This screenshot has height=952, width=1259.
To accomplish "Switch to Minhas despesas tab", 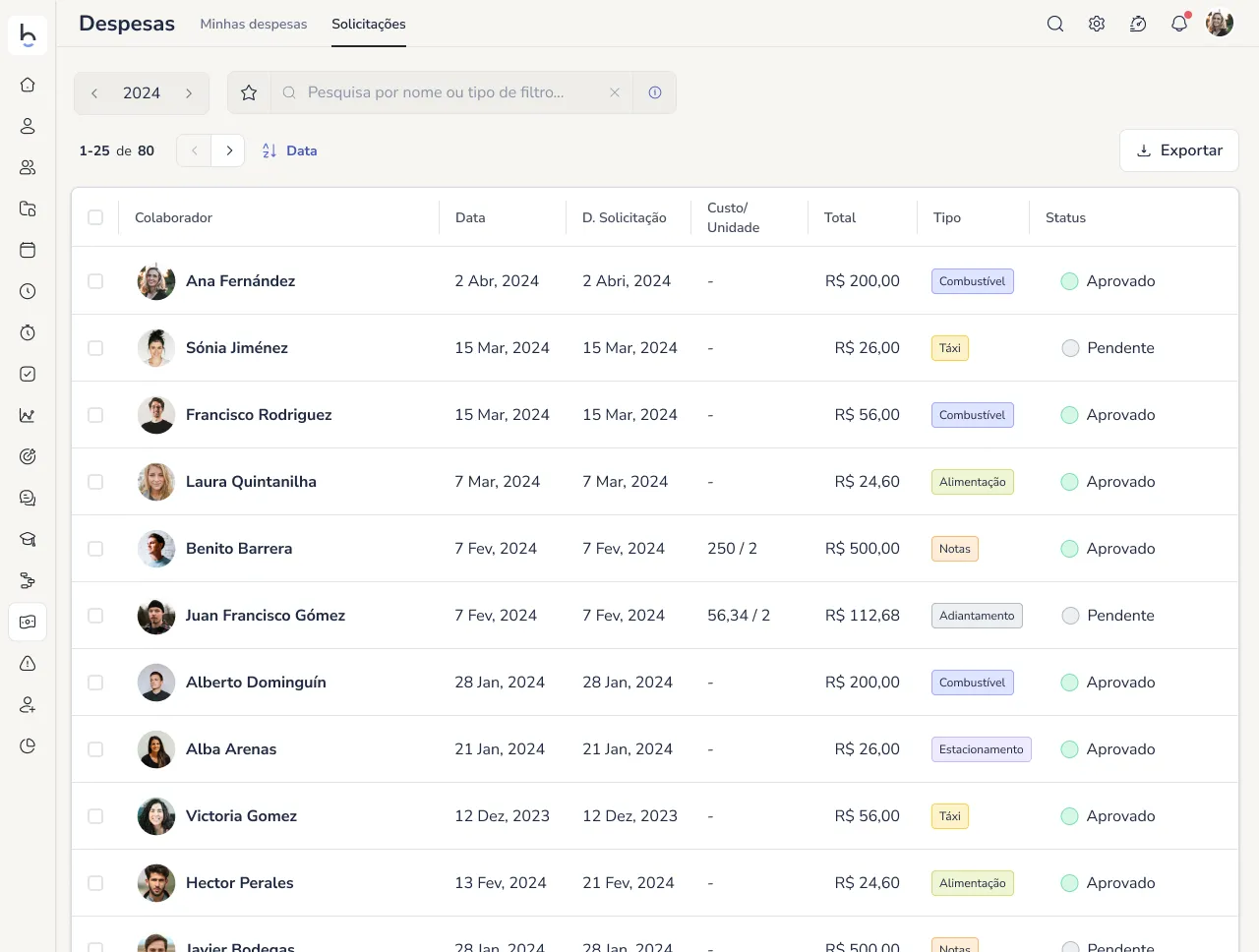I will click(x=254, y=24).
